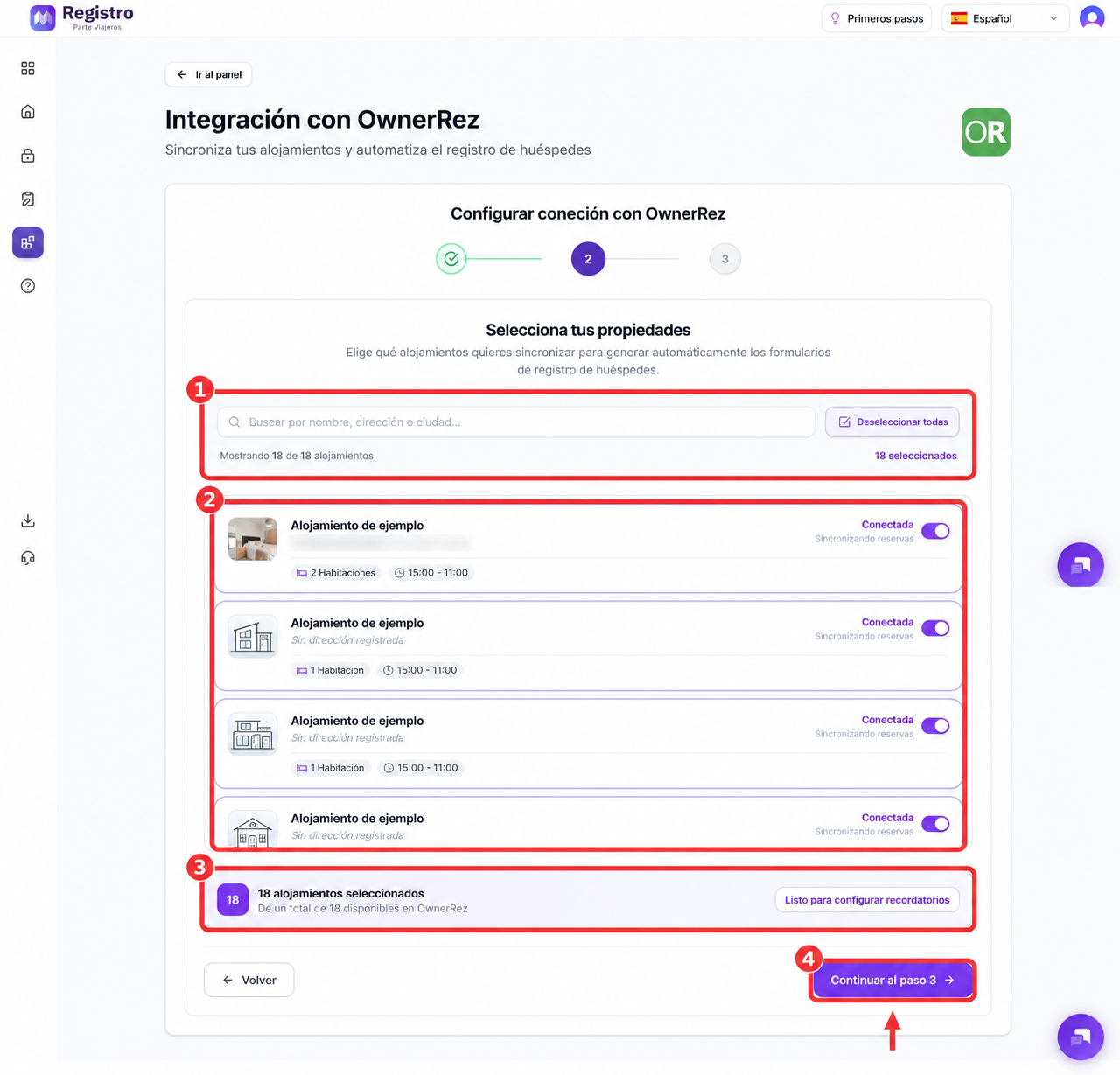Viewport: 1120px width, 1075px height.
Task: Toggle off the 2 Habitaciones listing switch
Action: (x=935, y=531)
